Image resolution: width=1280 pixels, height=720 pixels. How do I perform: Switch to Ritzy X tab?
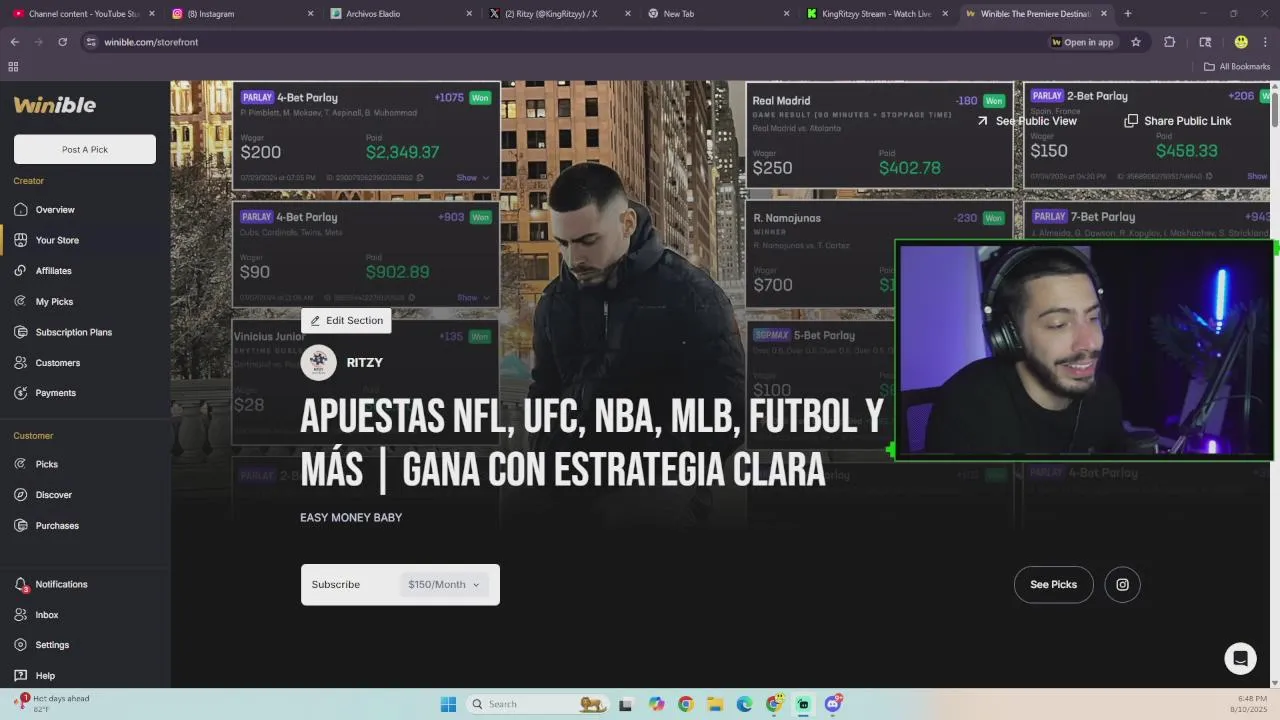click(x=559, y=14)
